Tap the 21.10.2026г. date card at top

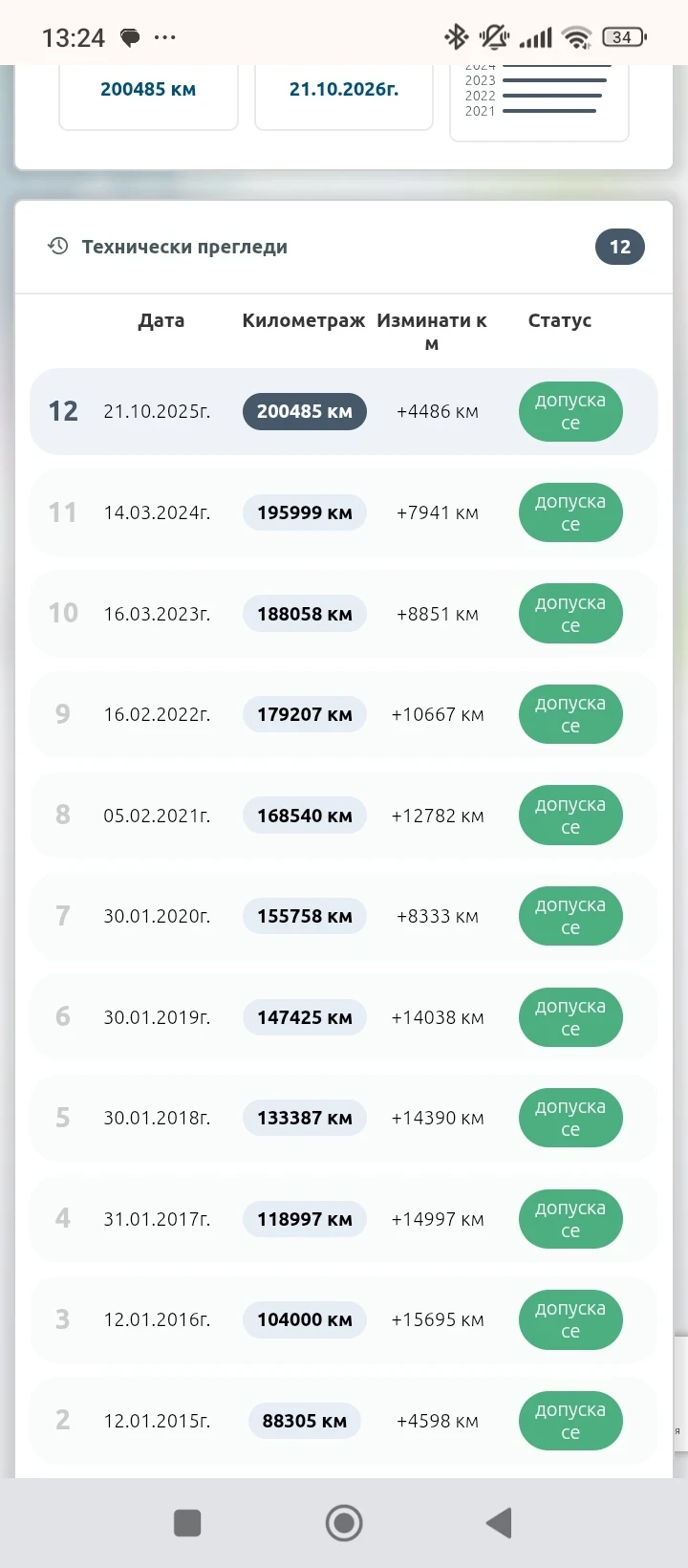(x=343, y=90)
